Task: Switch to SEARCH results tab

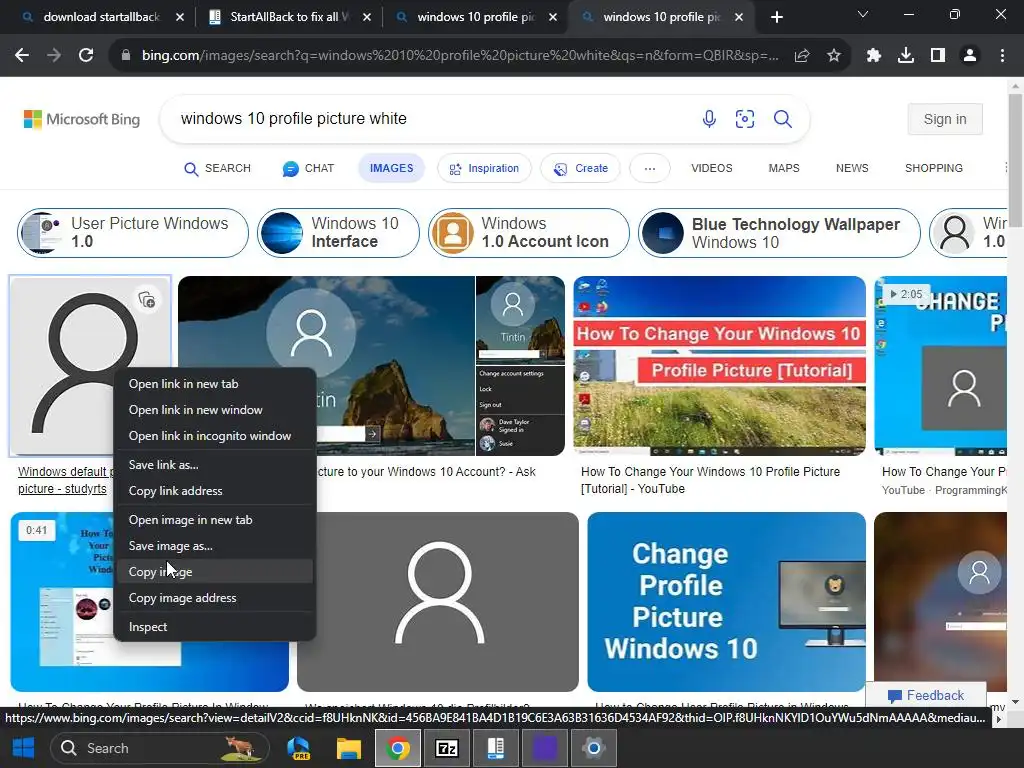Action: (x=217, y=168)
